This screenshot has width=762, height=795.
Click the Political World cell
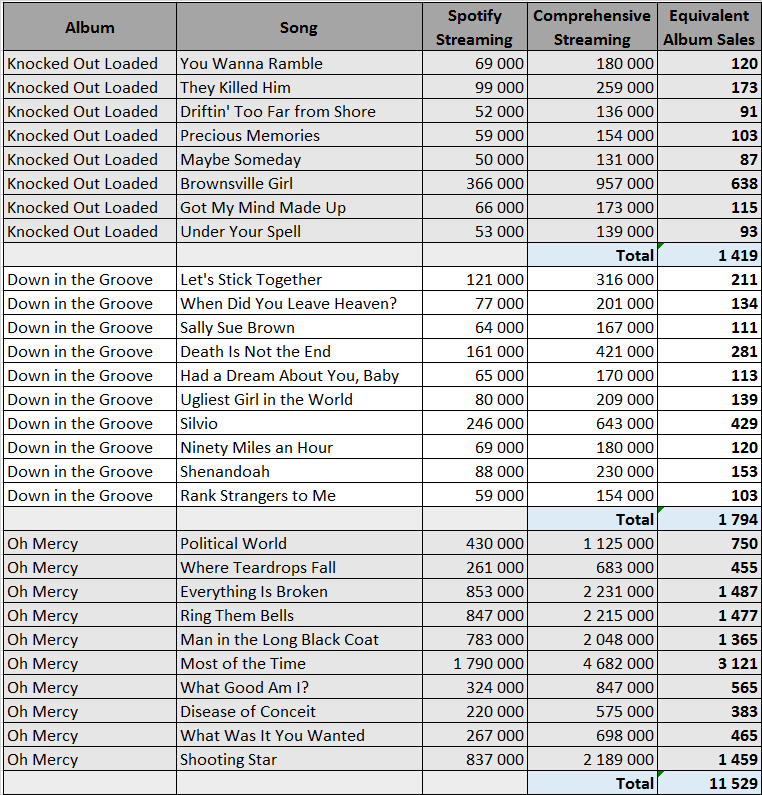point(299,543)
